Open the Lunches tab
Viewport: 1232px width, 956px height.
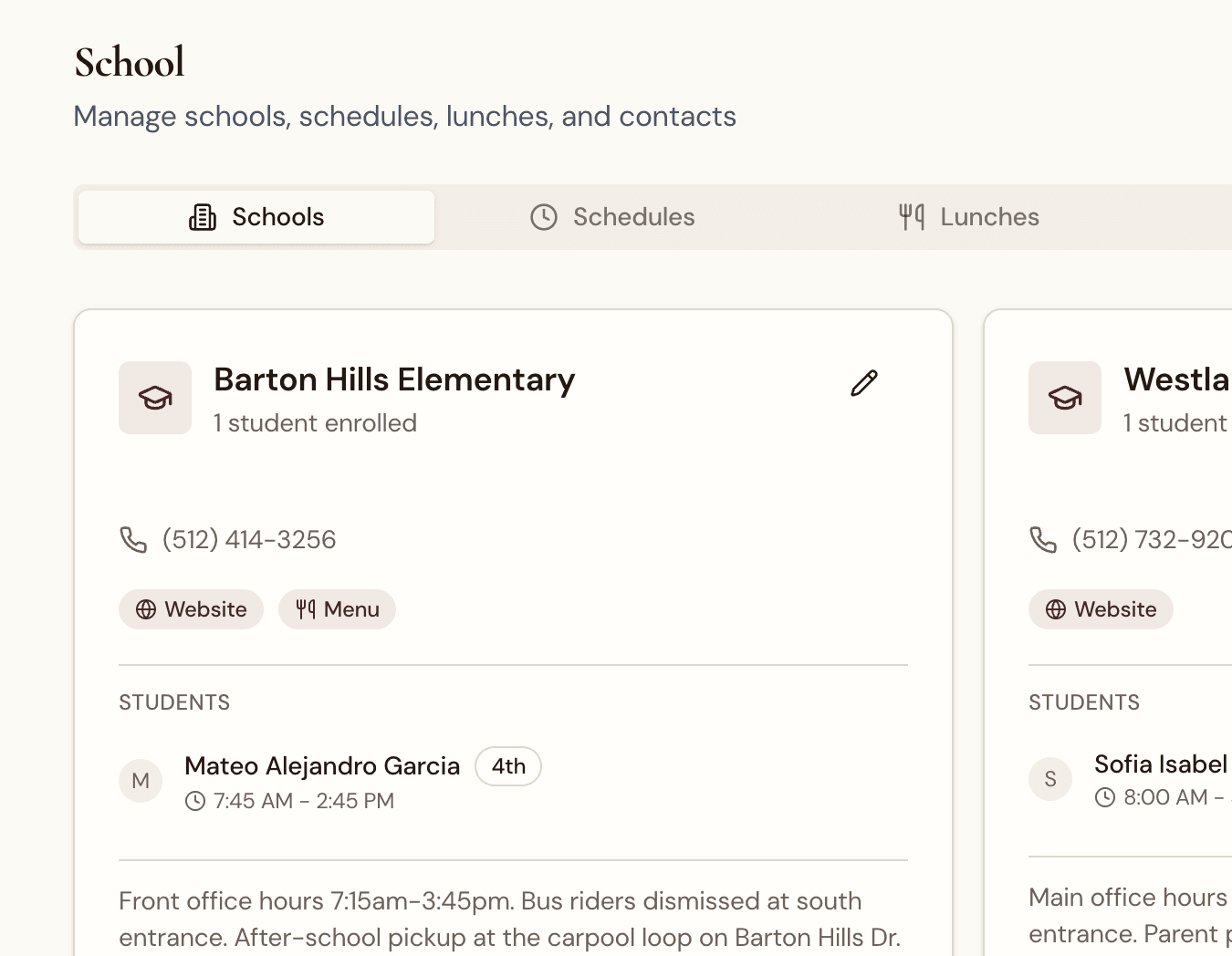967,217
